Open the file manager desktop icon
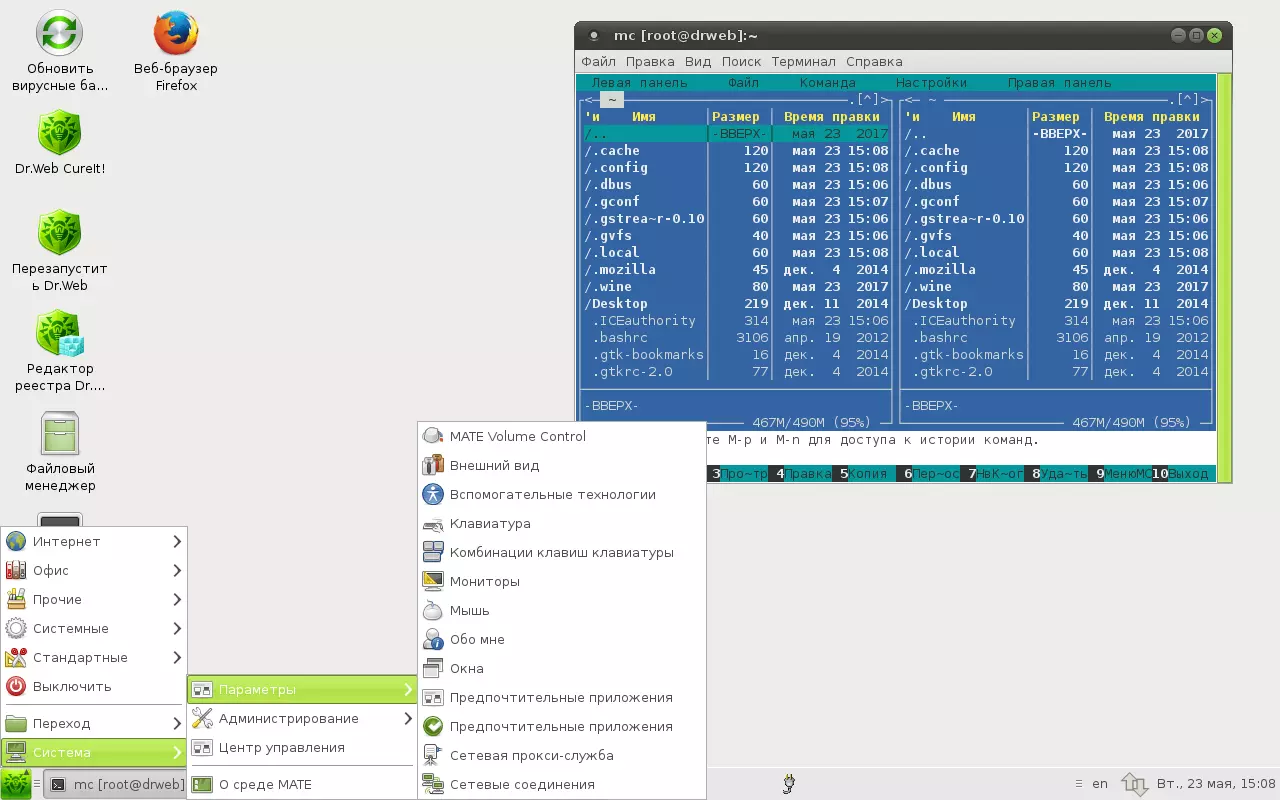 [59, 434]
